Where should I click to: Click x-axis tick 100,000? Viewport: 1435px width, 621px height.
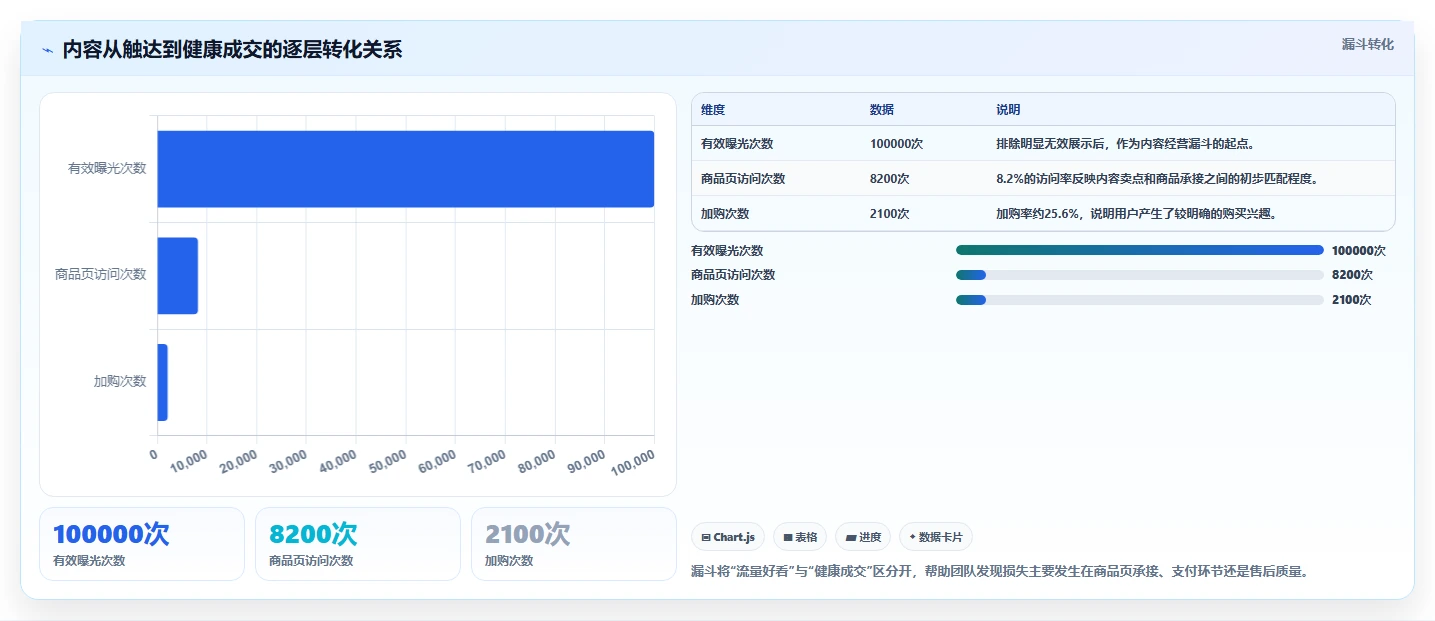633,461
